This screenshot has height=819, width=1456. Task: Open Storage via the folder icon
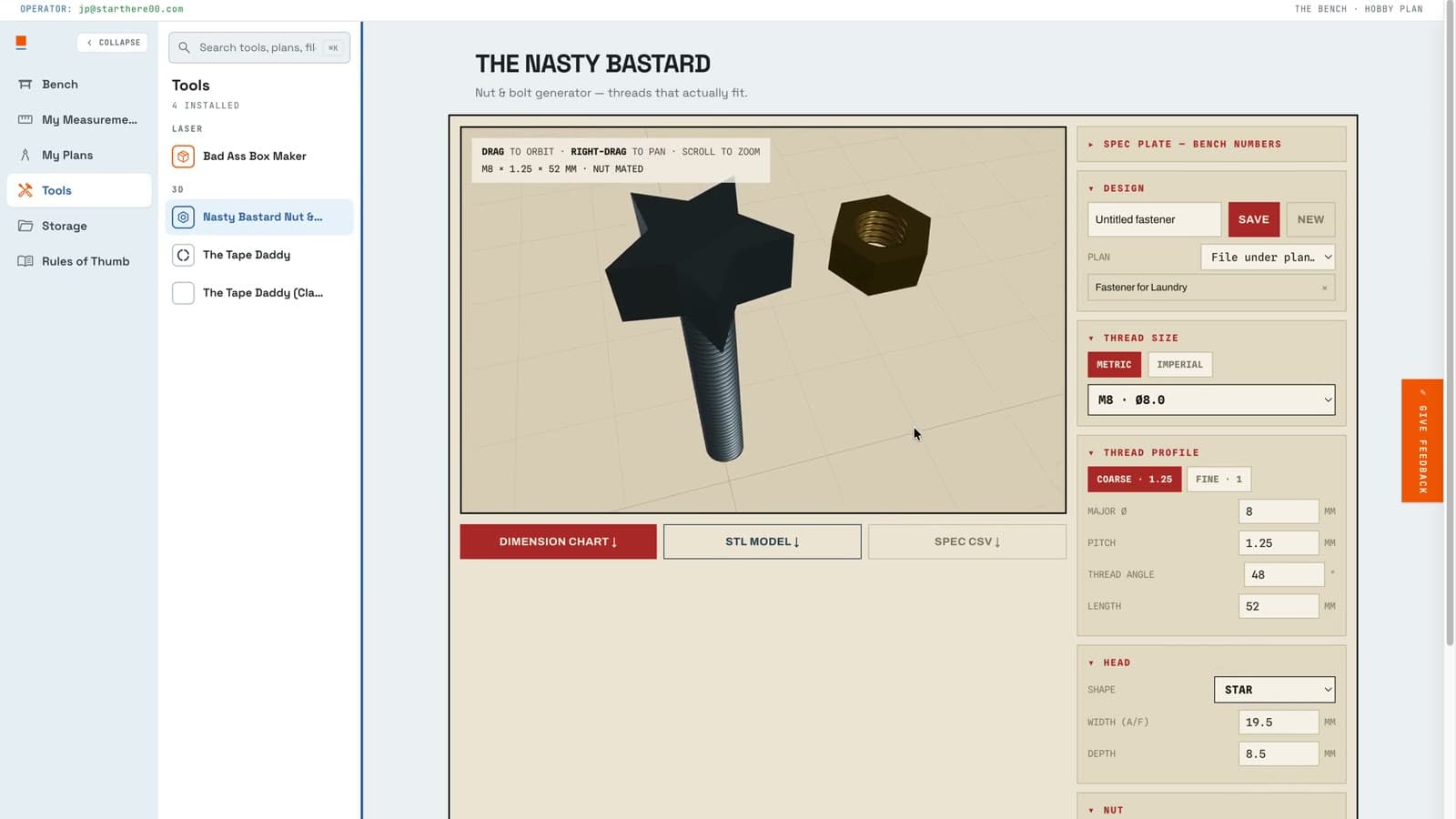25,226
